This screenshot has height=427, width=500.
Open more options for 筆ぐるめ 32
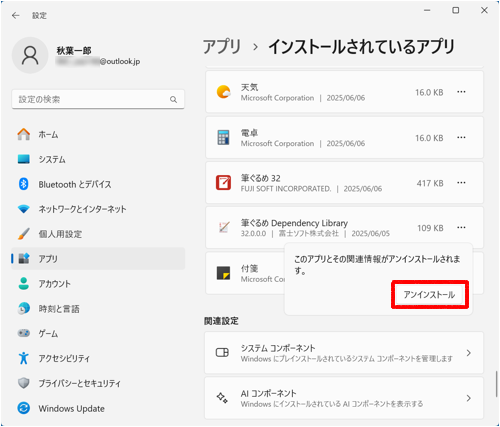tap(461, 183)
